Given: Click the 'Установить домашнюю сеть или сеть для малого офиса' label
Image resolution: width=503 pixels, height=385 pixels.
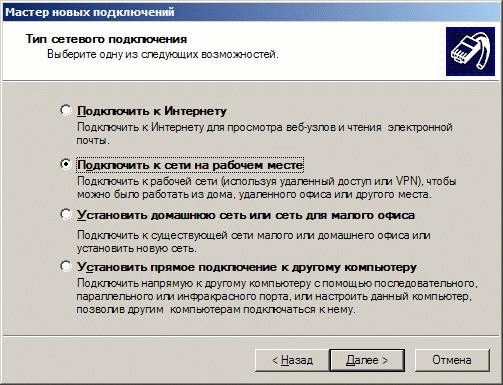Looking at the screenshot, I should (x=246, y=215).
